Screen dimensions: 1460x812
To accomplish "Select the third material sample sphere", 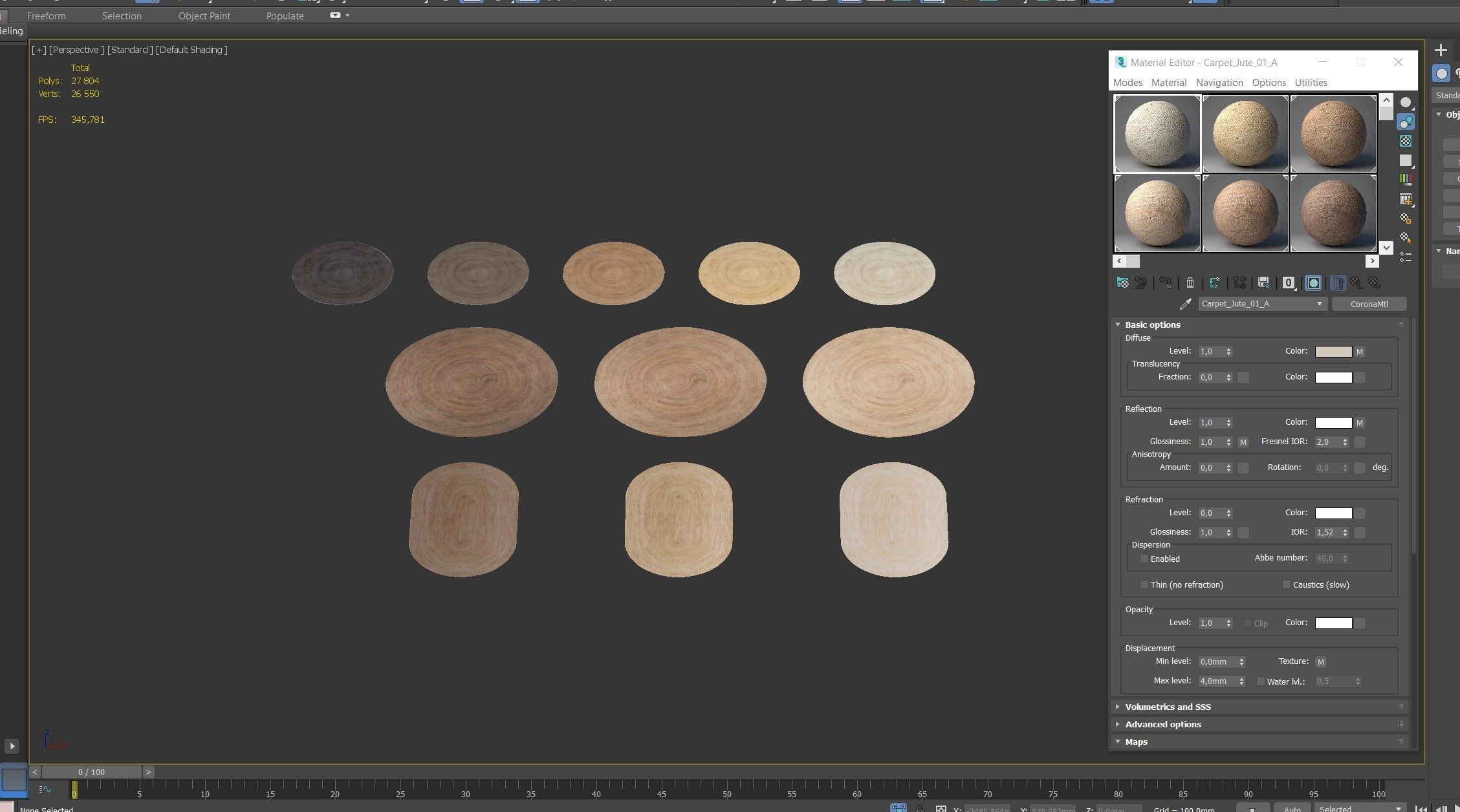I will pyautogui.click(x=1333, y=134).
